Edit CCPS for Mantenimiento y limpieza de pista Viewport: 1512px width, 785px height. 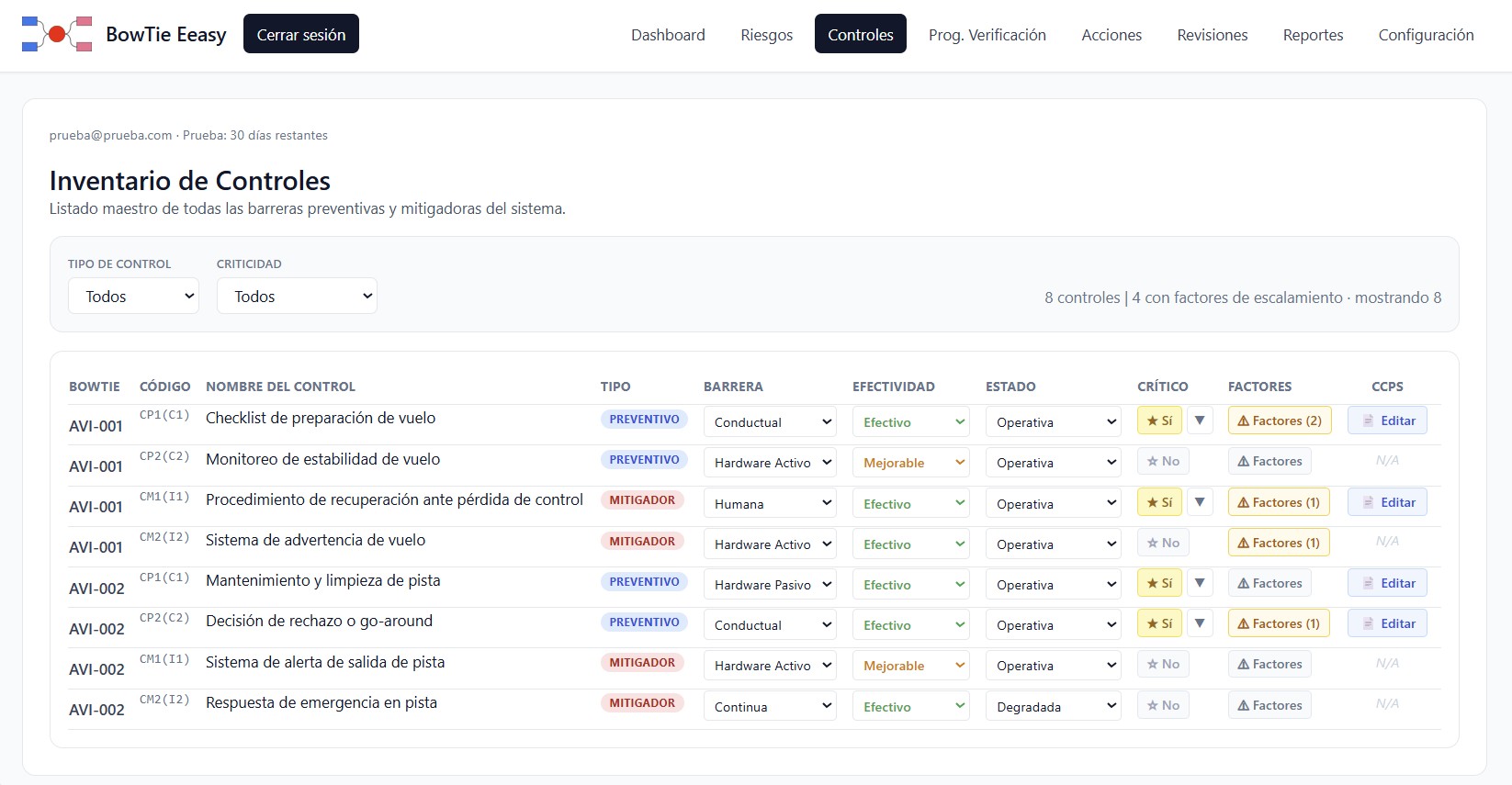[1387, 583]
